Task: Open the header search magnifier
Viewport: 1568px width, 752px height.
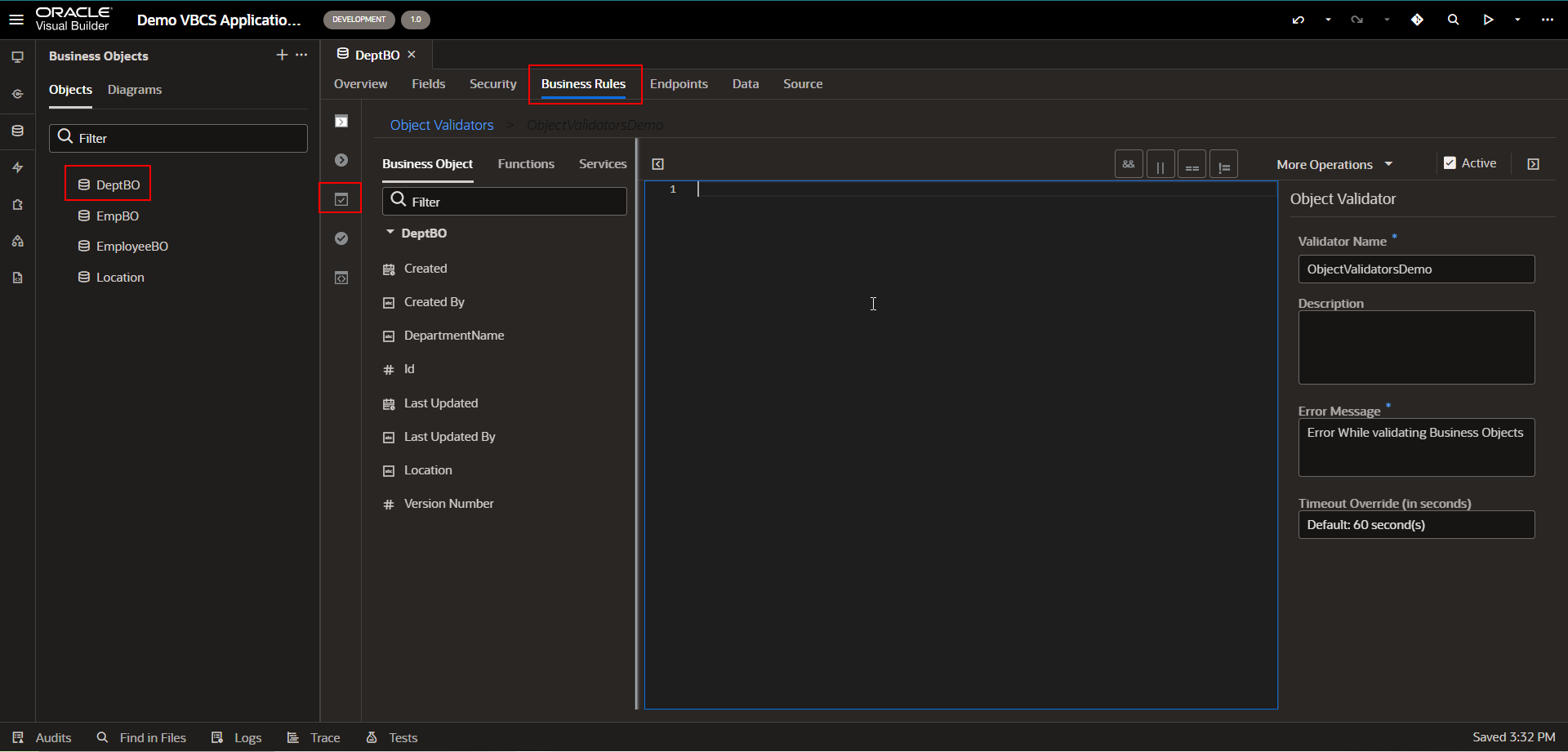Action: tap(1454, 20)
